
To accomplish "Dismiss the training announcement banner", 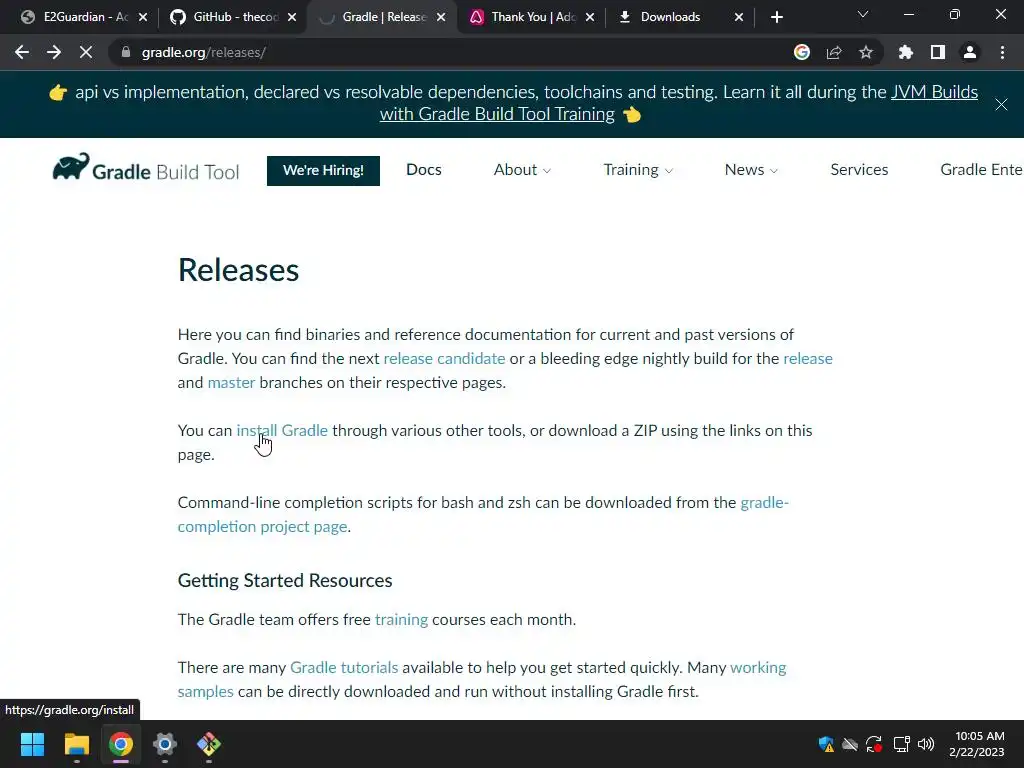I will point(1001,104).
